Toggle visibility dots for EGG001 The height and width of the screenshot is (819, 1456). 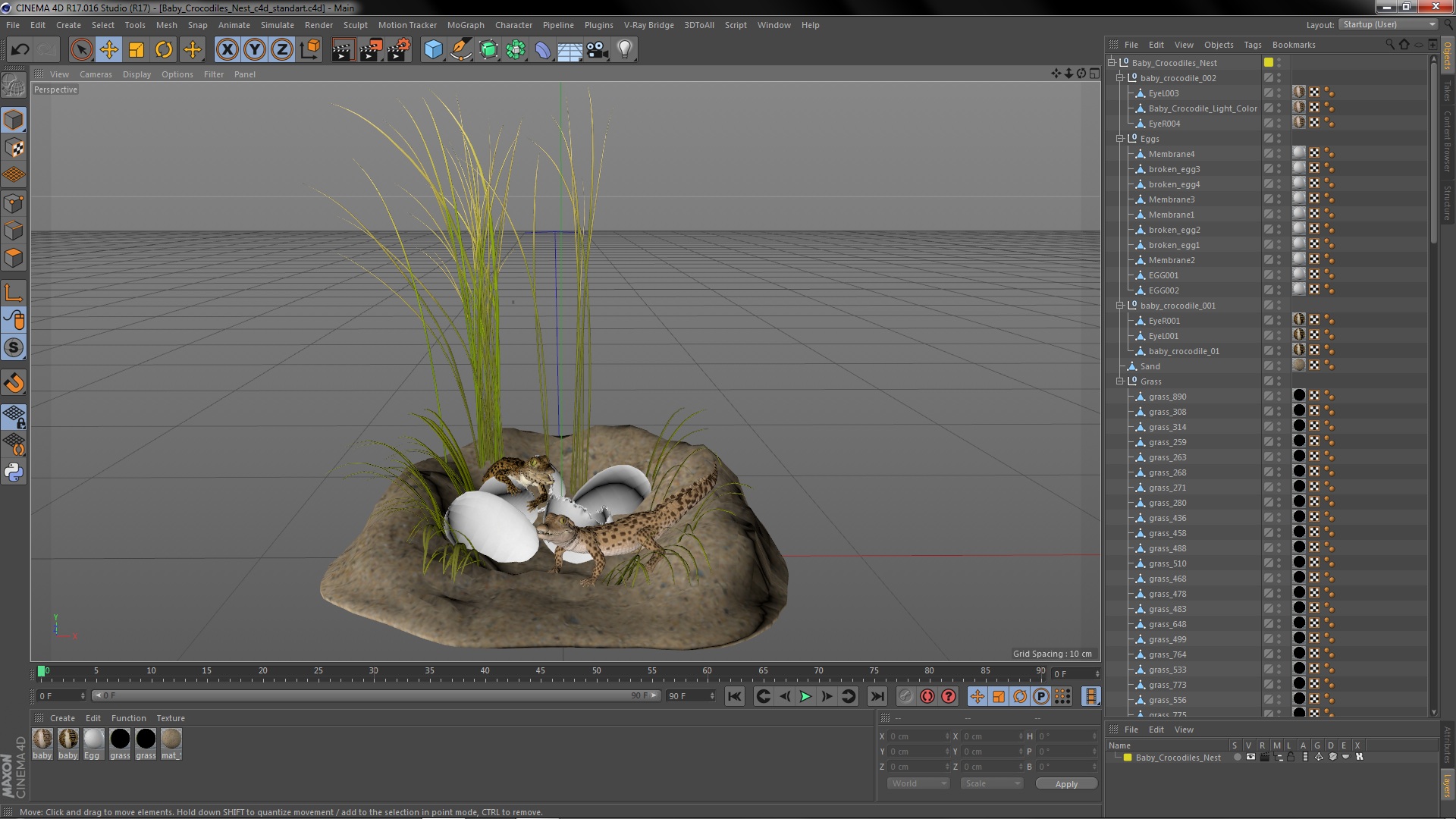pyautogui.click(x=1279, y=275)
